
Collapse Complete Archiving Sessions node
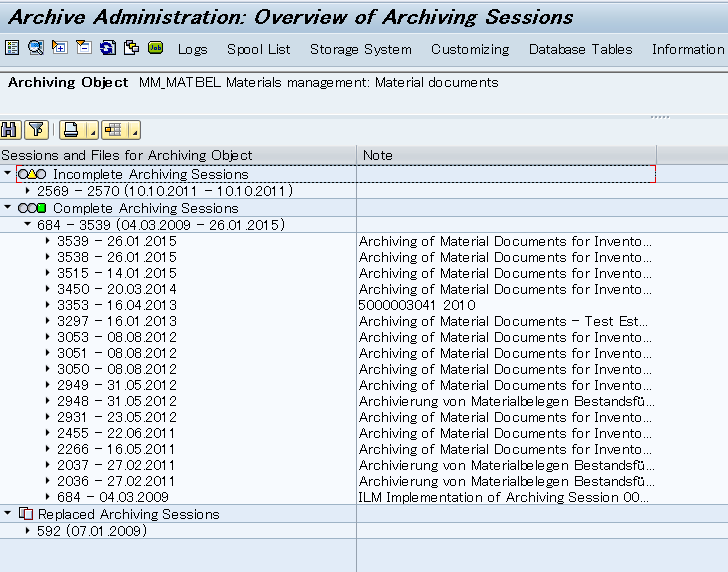(7, 207)
